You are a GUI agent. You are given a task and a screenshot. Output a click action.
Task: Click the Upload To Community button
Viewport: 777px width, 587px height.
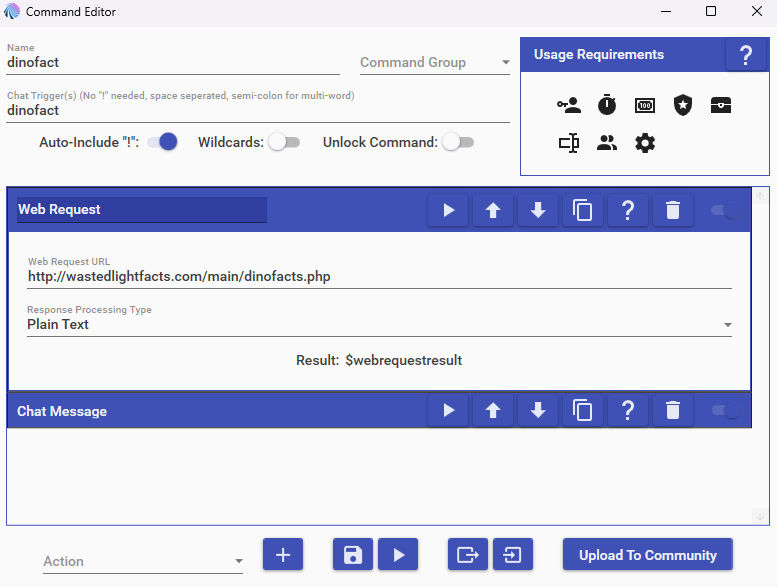pos(647,555)
